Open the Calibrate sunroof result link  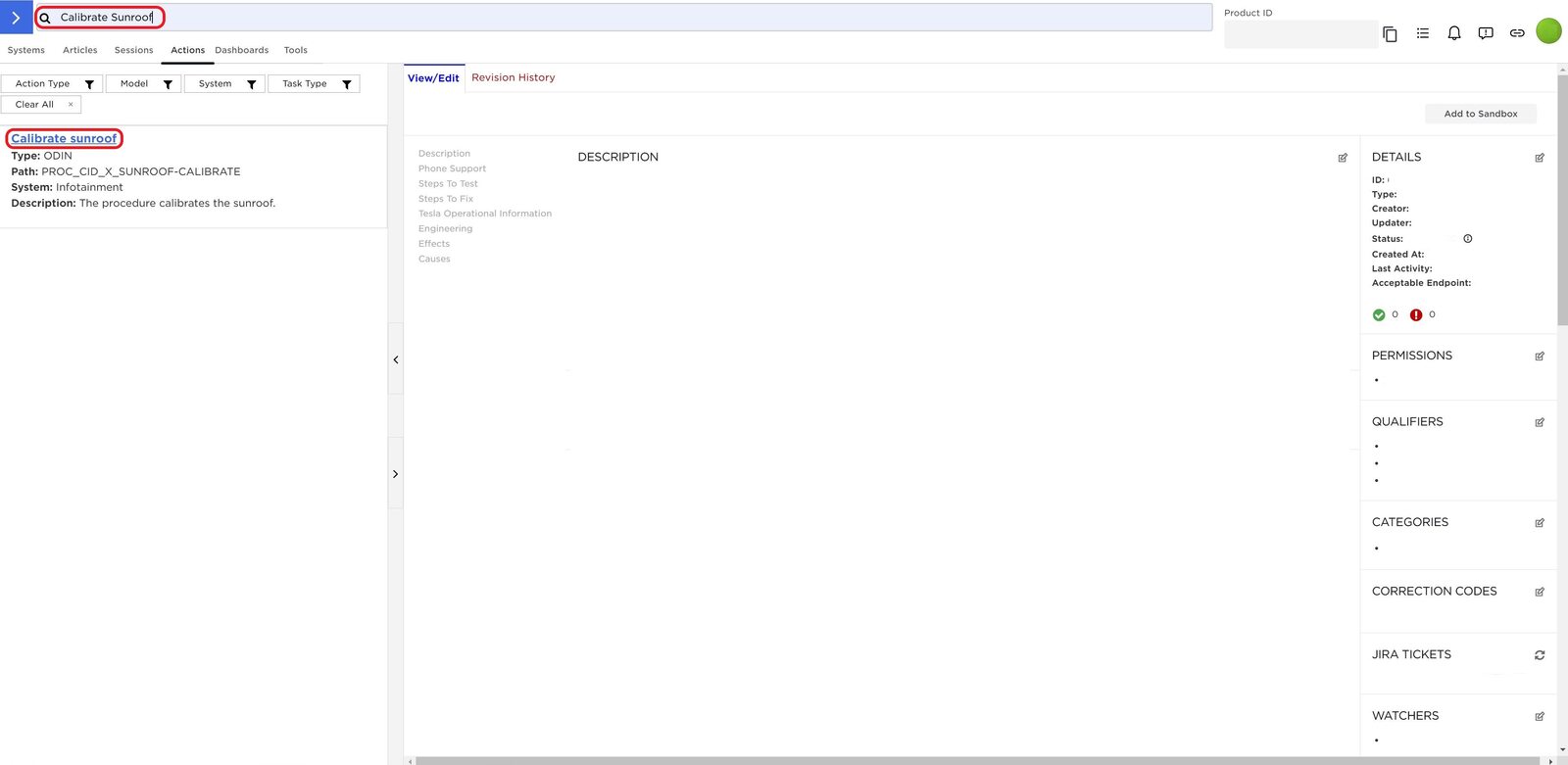pyautogui.click(x=64, y=139)
